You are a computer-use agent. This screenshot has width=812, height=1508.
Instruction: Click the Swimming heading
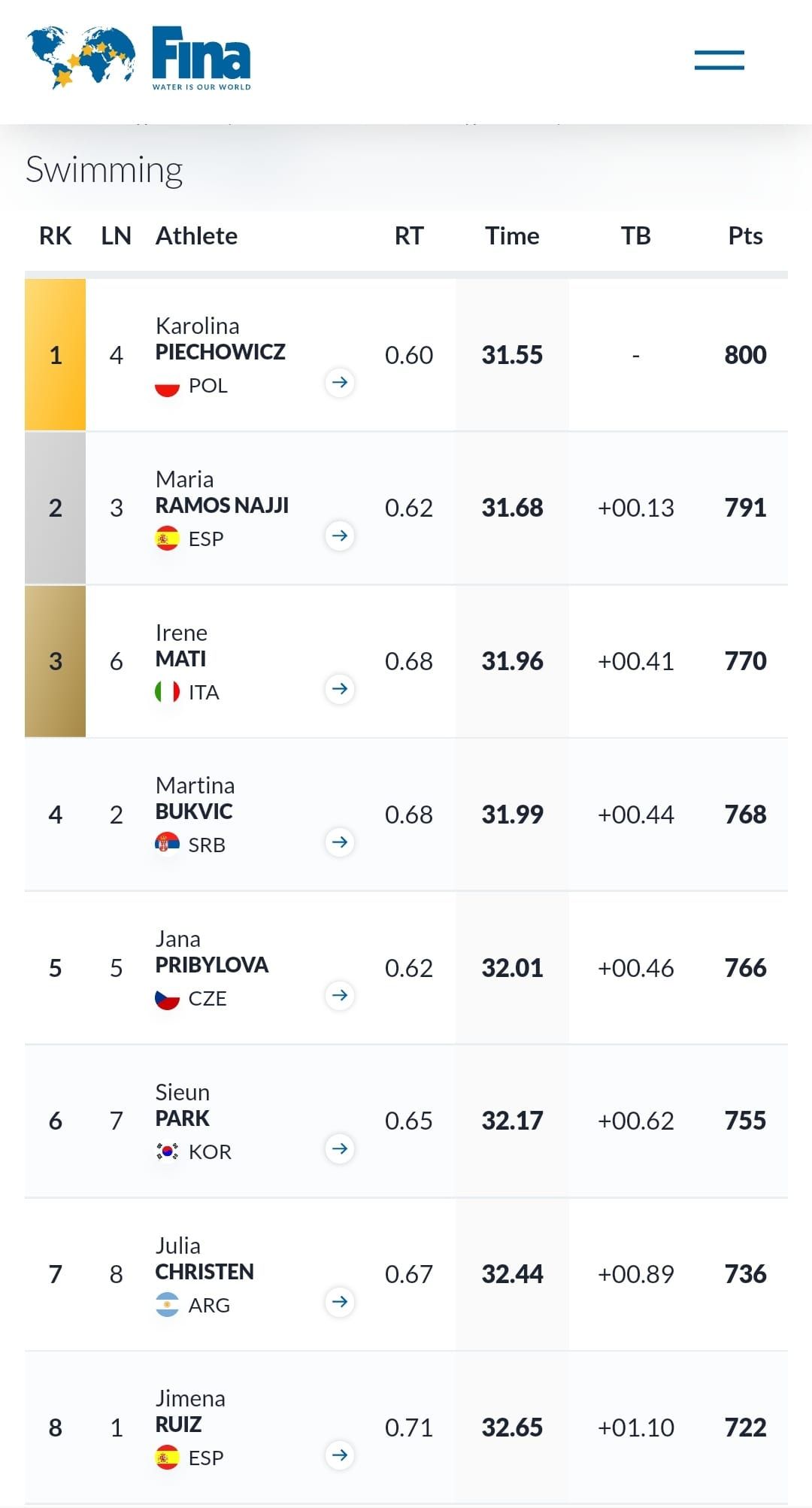tap(105, 170)
